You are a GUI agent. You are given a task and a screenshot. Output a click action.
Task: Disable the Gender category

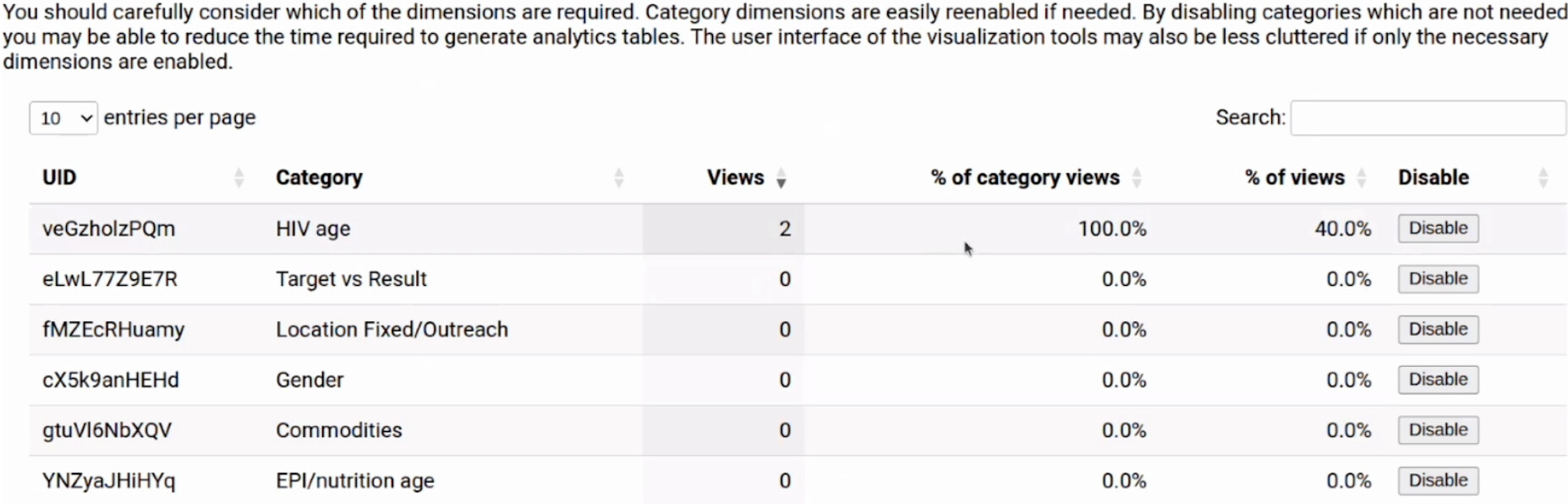click(1437, 380)
